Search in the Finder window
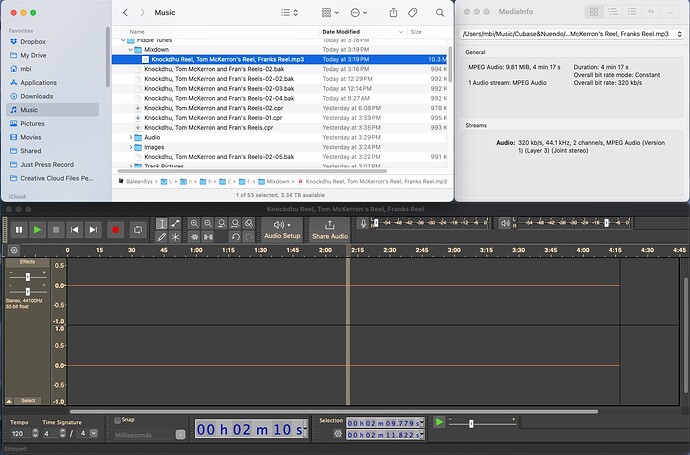This screenshot has height=455, width=690. click(x=440, y=13)
